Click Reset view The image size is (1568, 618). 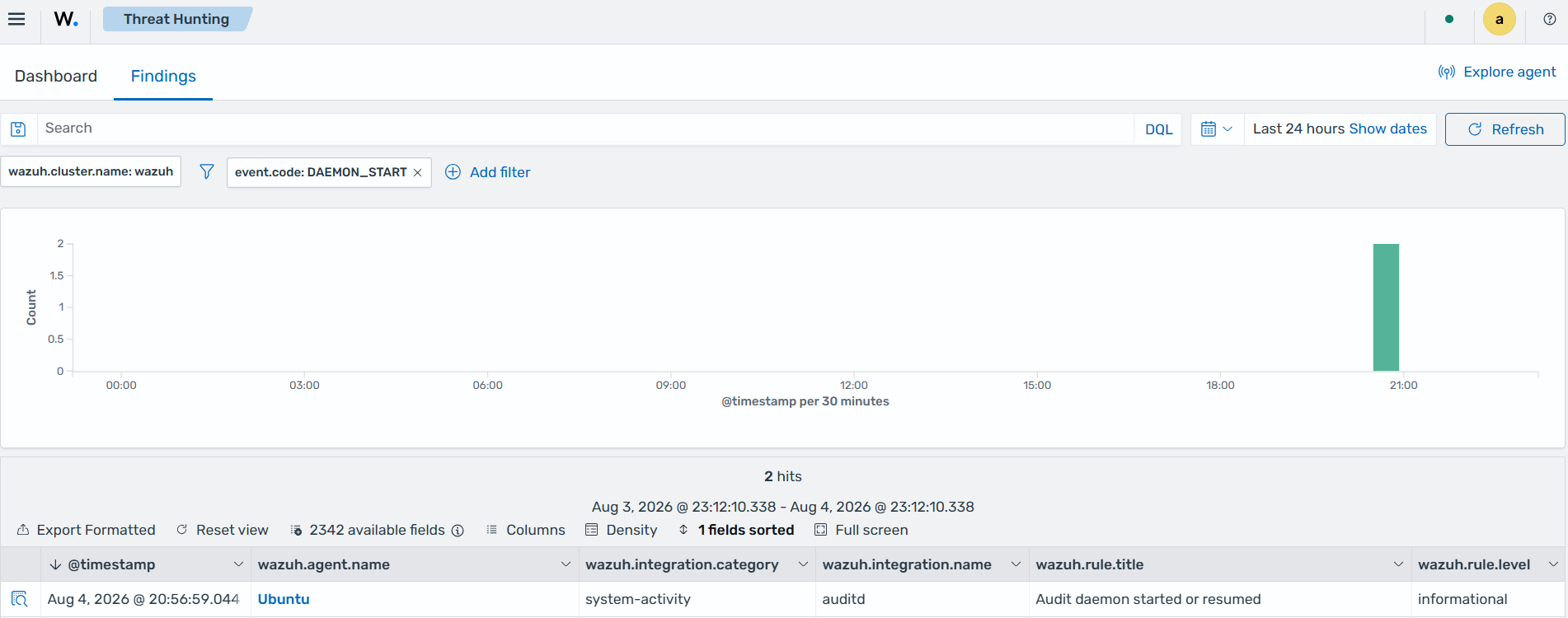[x=223, y=530]
